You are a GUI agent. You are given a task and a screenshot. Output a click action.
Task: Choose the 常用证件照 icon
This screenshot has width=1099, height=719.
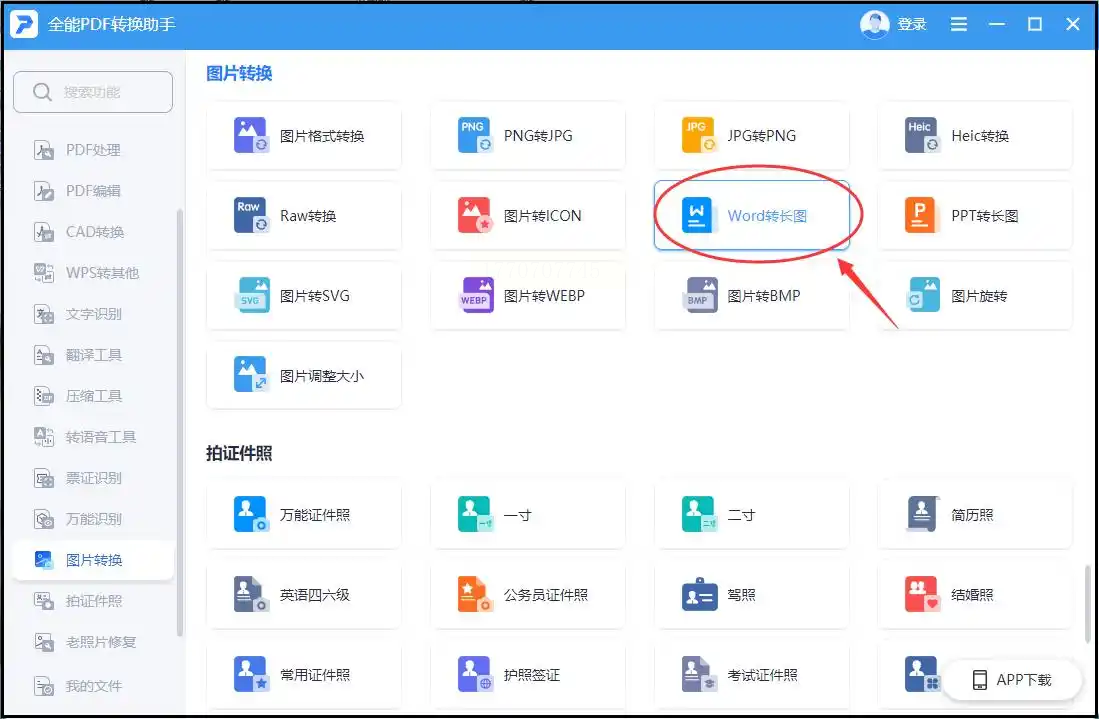pyautogui.click(x=251, y=674)
